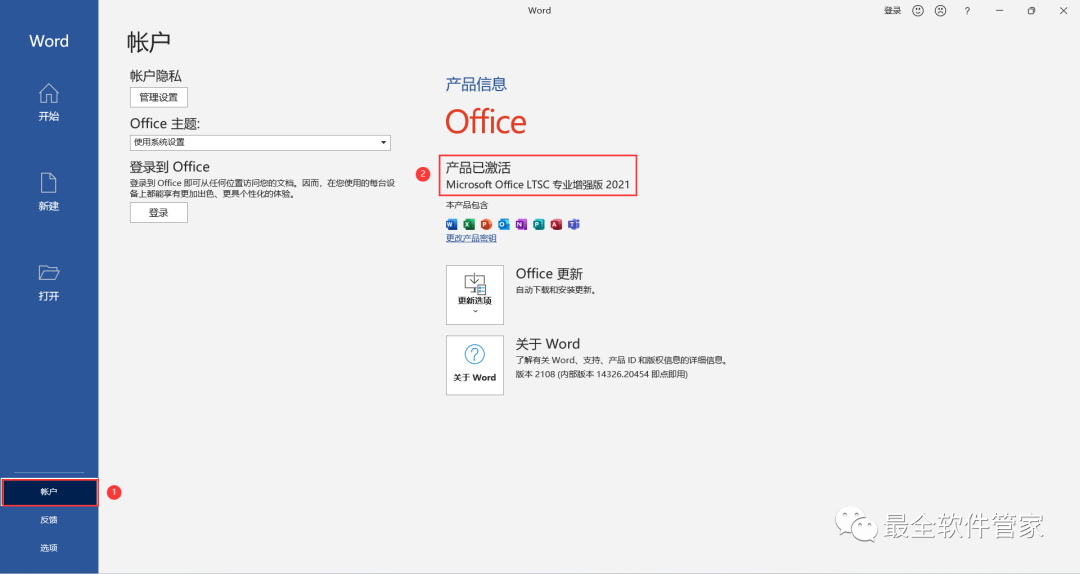Restore down the Word window

pos(1031,10)
